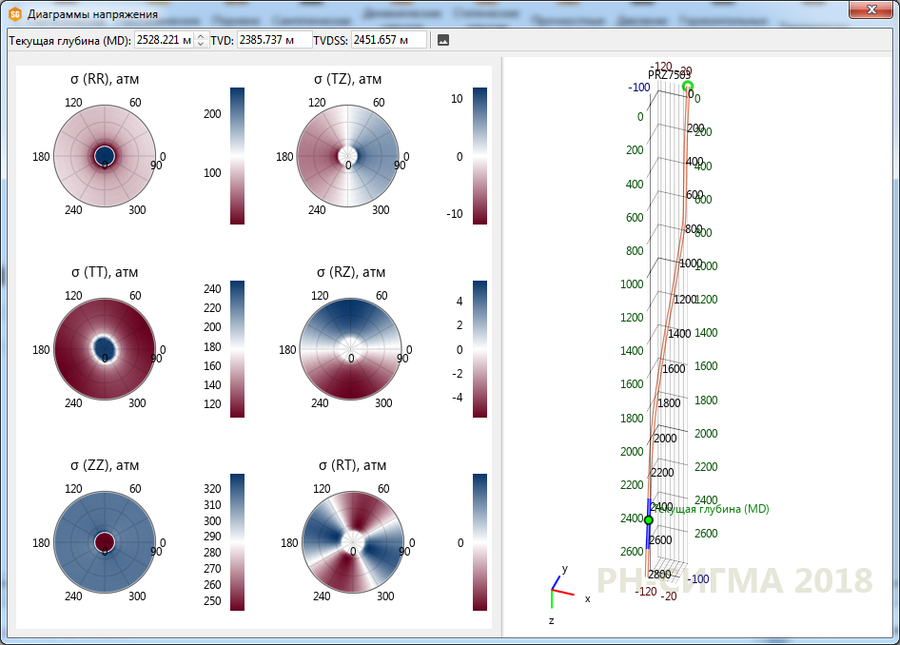Click the σ (RR) polar stress plot
Viewport: 900px width, 645px height.
[105, 155]
